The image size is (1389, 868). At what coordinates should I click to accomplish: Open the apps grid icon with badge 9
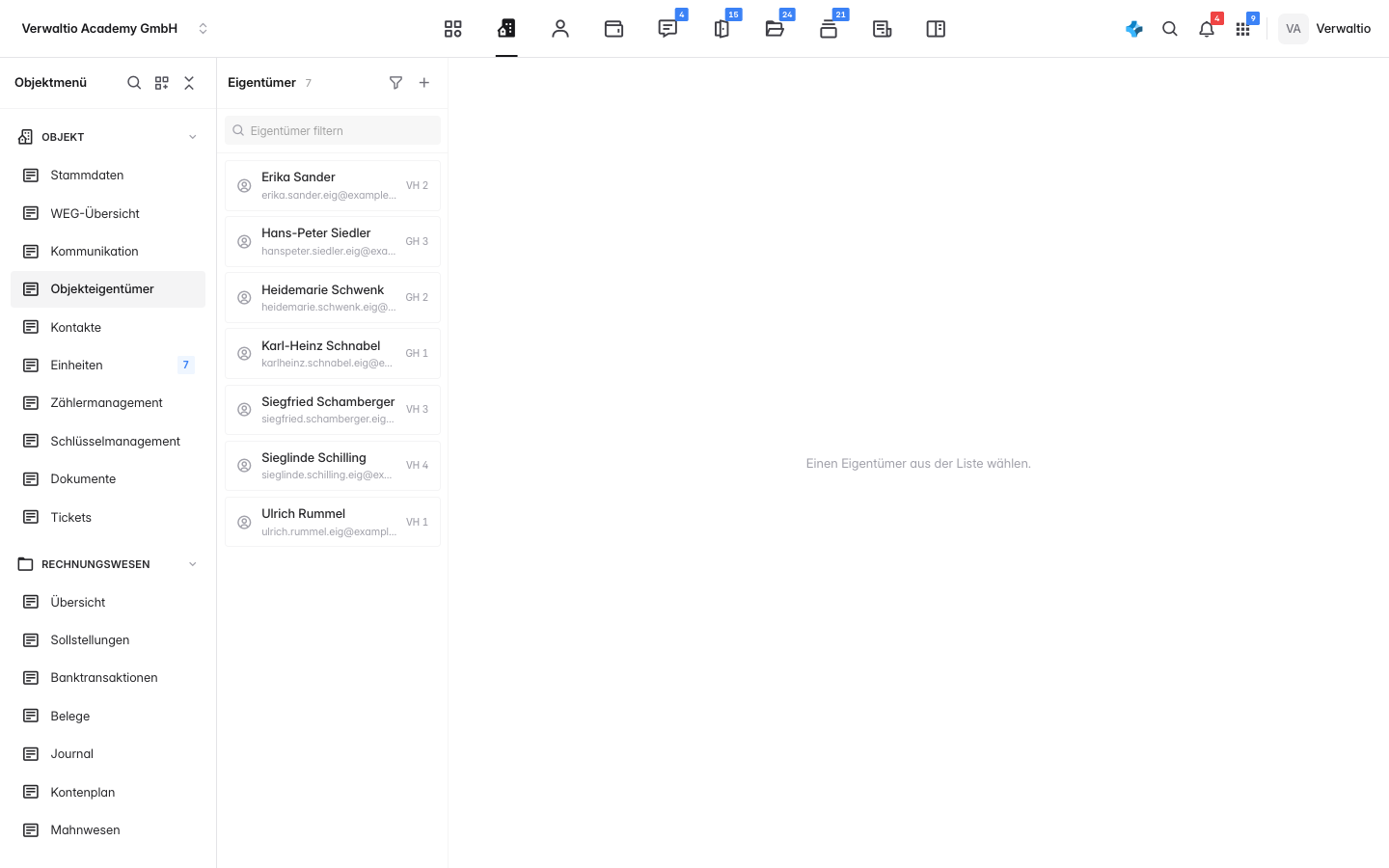pos(1242,29)
